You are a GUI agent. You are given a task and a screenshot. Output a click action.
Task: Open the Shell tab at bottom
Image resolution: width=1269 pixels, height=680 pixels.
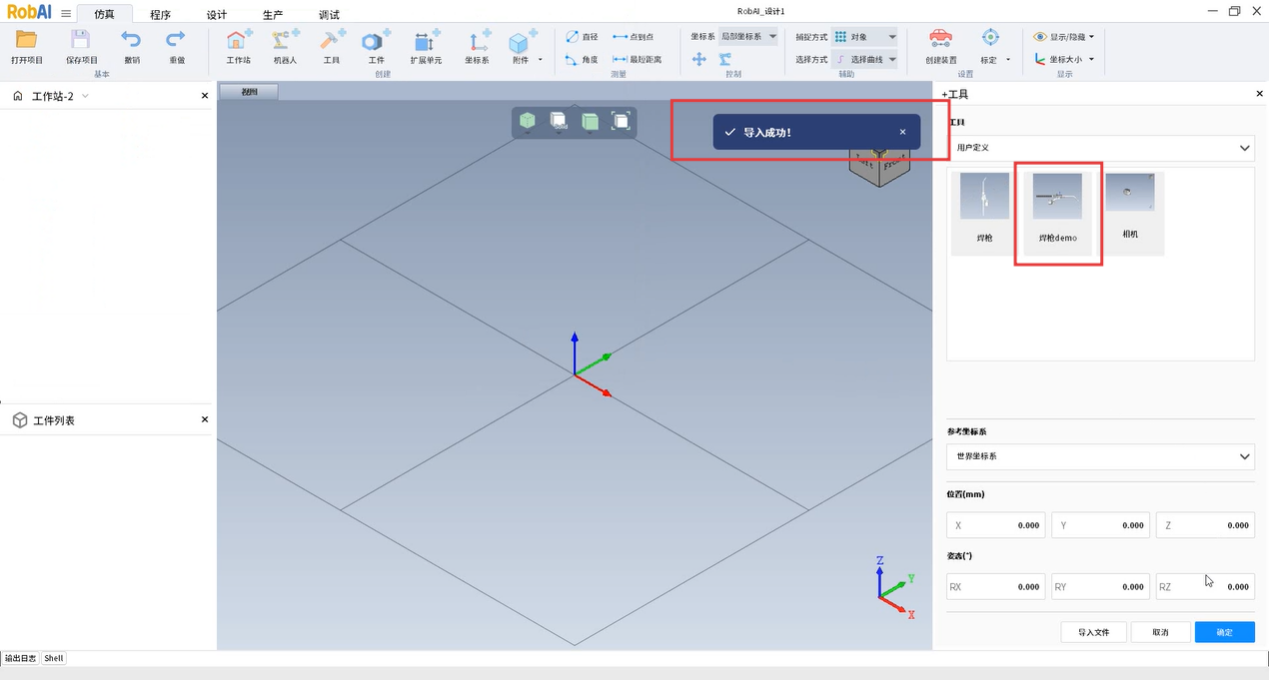54,658
